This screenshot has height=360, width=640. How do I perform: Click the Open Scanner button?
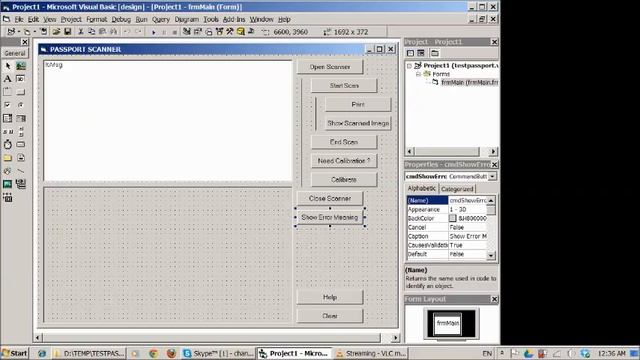click(330, 67)
